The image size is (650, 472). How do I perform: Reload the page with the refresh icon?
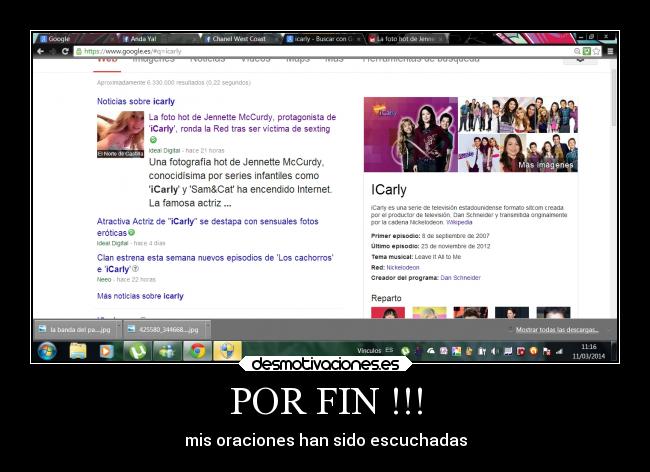[x=65, y=51]
